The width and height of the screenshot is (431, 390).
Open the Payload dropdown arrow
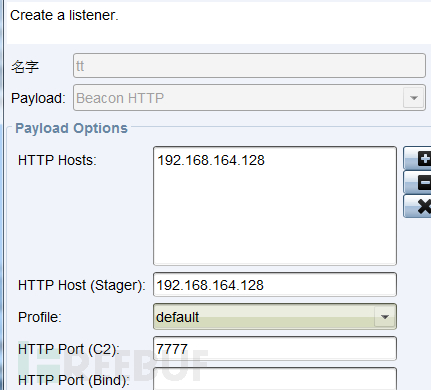pos(414,98)
